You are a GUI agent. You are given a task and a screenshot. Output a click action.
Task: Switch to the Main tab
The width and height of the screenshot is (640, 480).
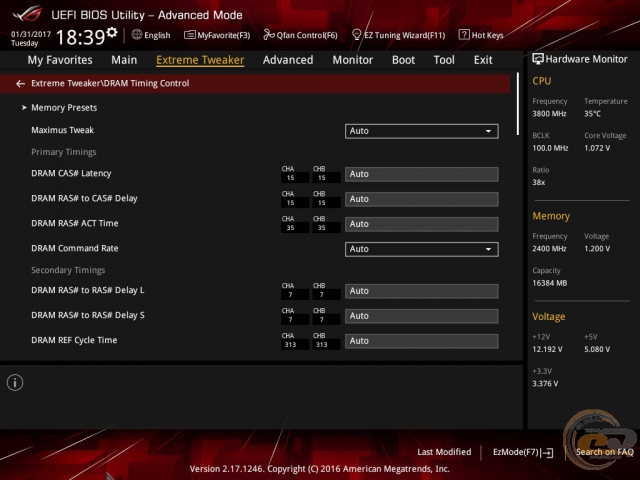[x=124, y=60]
